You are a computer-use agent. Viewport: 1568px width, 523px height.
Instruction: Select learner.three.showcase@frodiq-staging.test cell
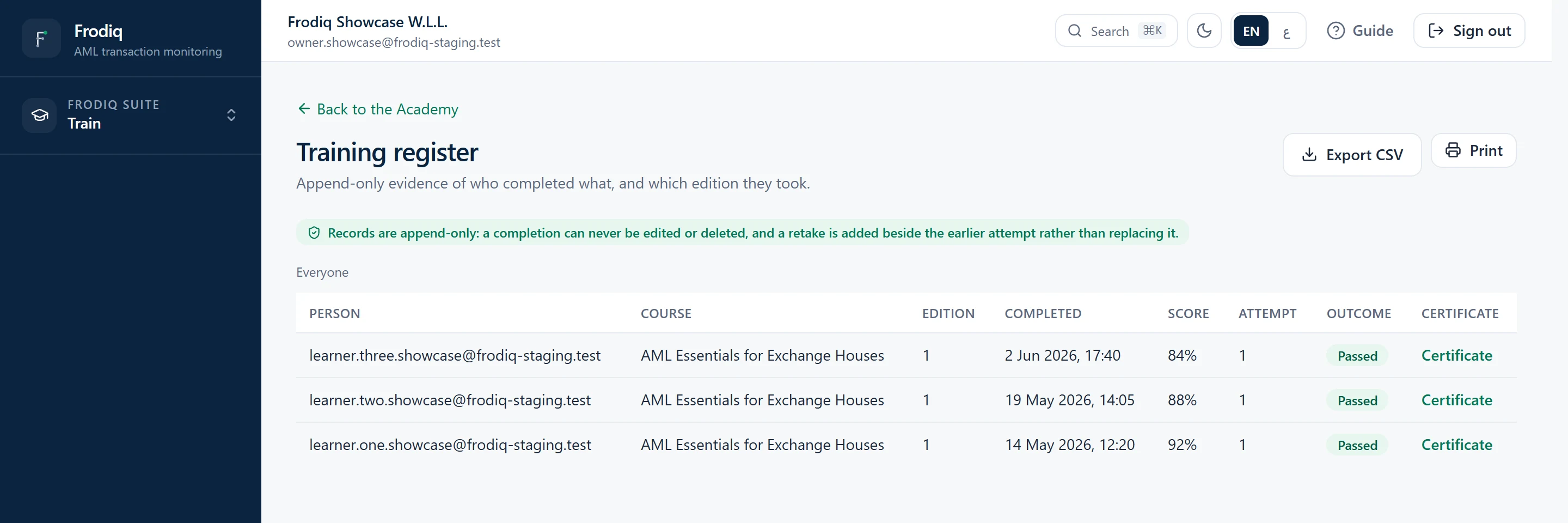click(x=455, y=355)
